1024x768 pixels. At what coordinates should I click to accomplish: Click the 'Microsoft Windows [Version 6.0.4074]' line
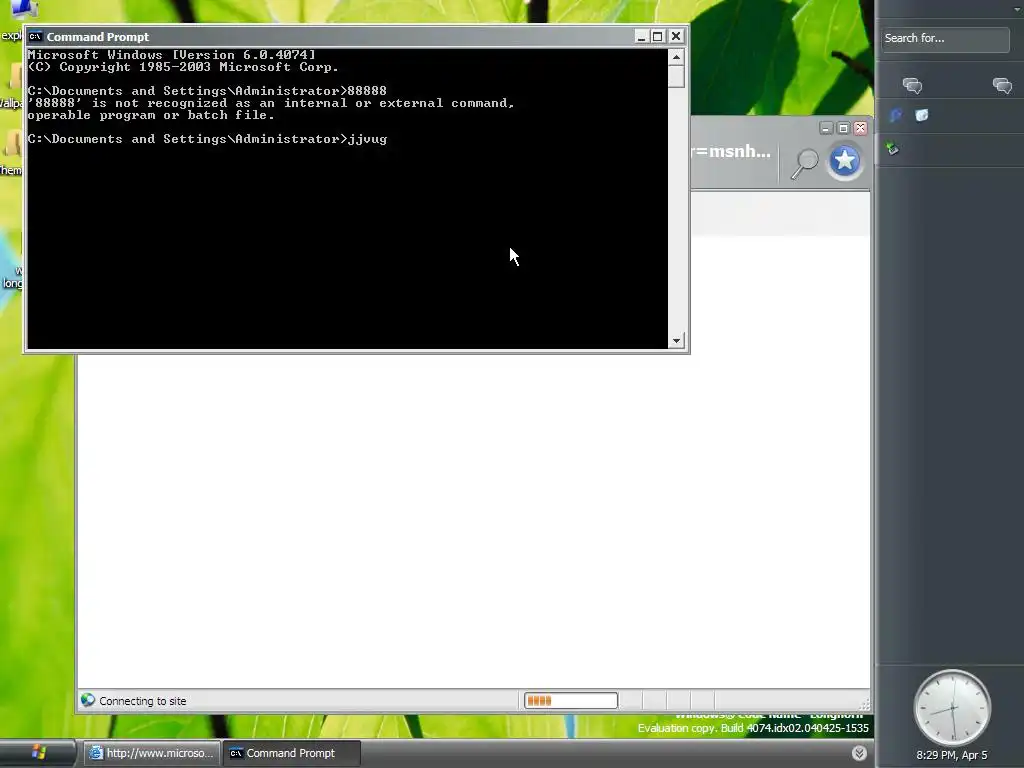(x=171, y=55)
